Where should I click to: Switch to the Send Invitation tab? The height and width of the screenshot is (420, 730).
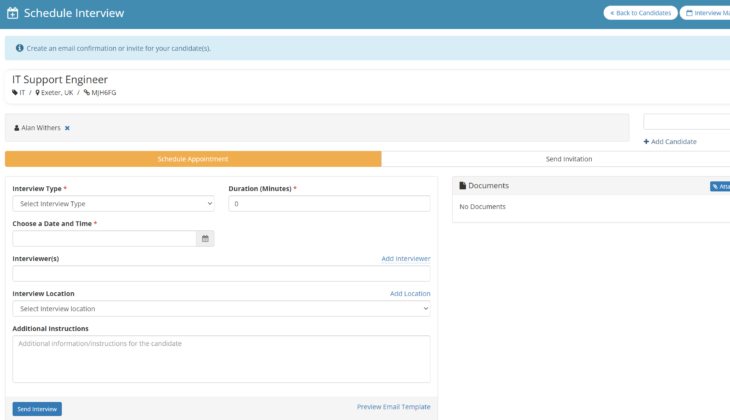568,159
